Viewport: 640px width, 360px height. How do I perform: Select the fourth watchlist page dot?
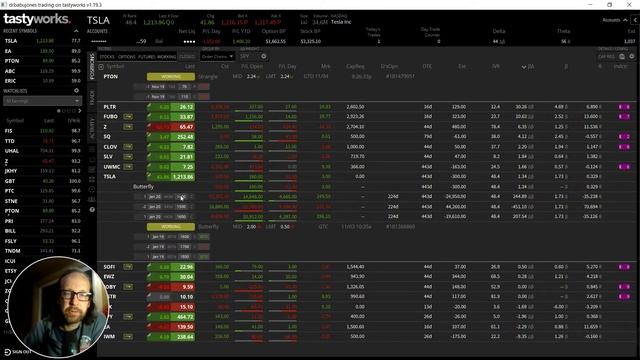[74, 111]
